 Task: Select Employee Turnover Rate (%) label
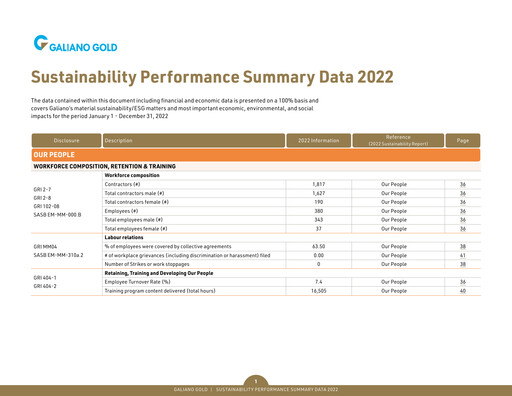138,282
